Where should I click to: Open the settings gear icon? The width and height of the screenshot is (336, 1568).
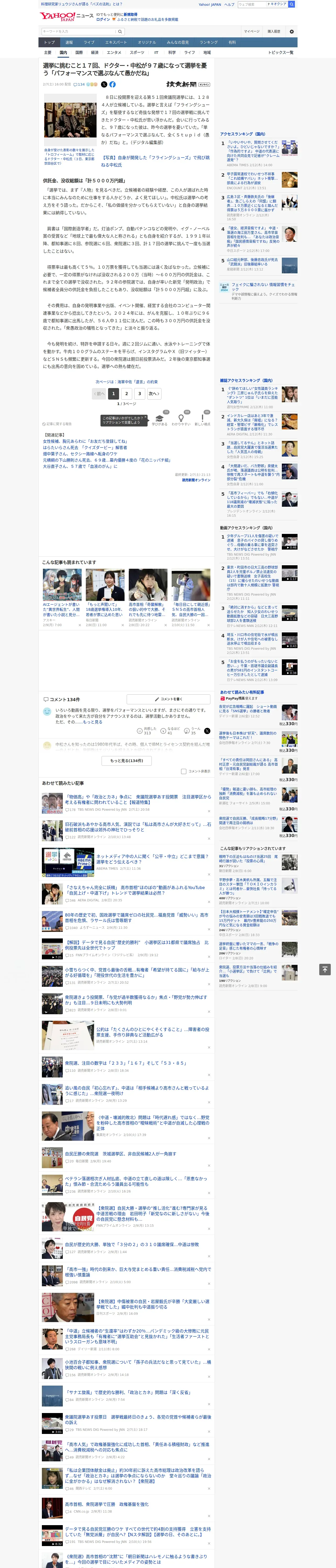292,32
